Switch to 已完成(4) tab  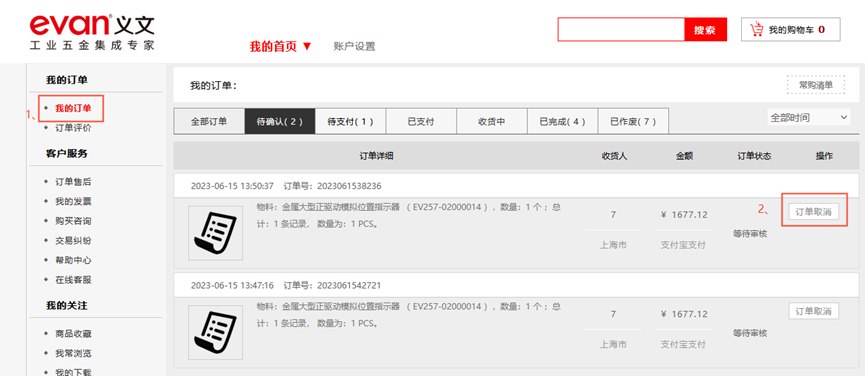tap(562, 121)
